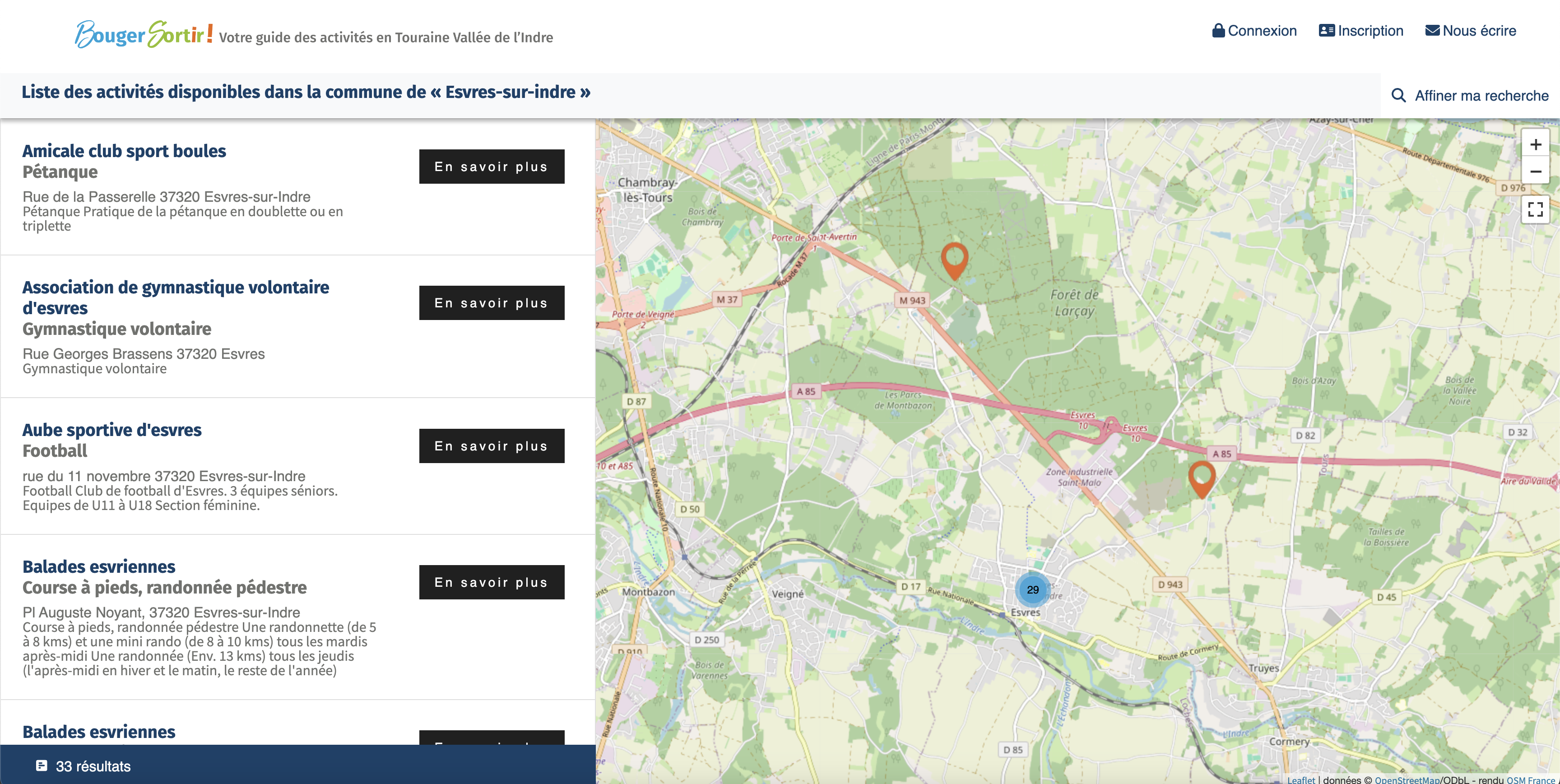Click the results list icon in footer bar
This screenshot has width=1560, height=784.
41,766
